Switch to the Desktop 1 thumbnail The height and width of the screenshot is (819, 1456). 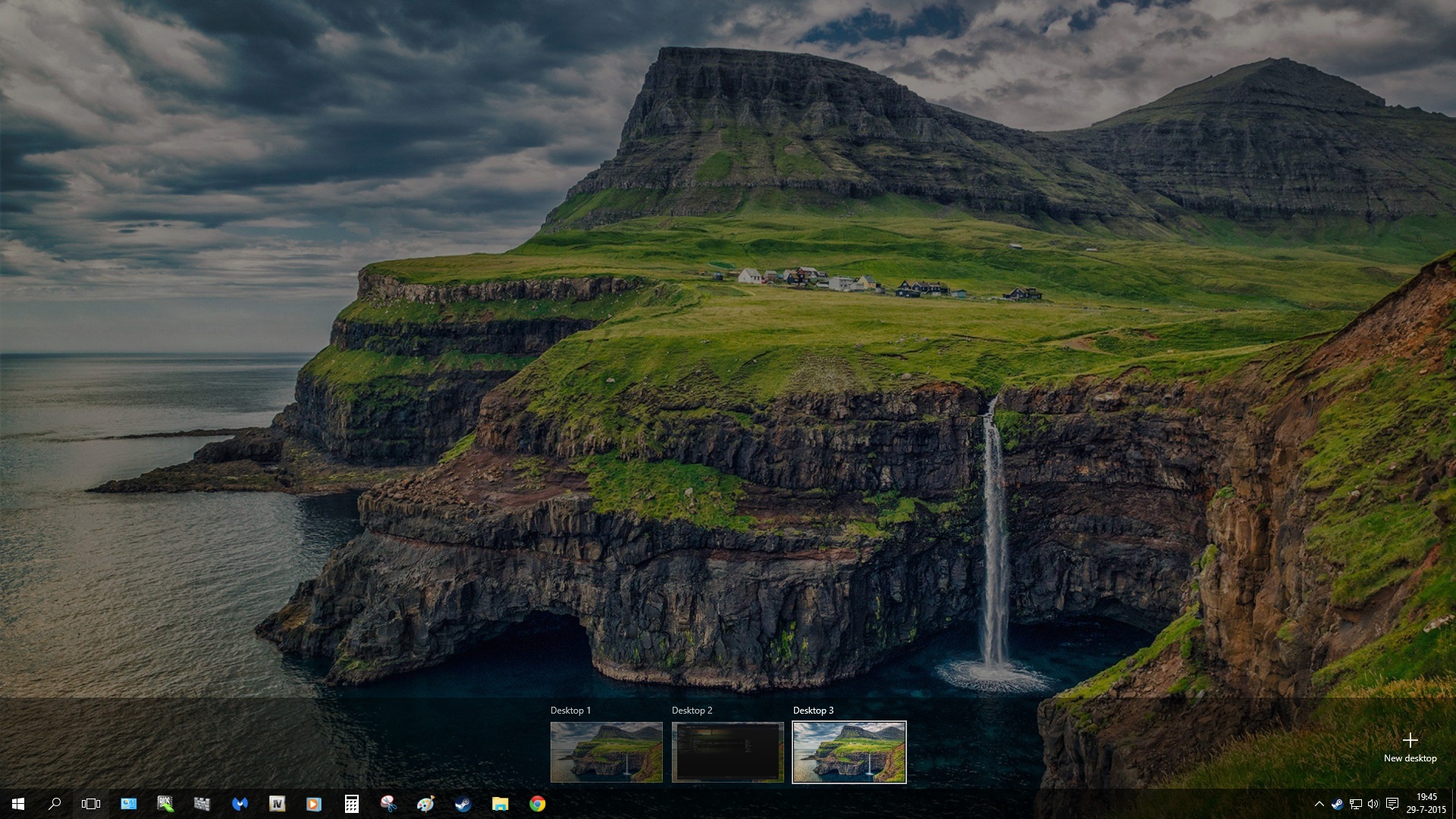point(607,752)
